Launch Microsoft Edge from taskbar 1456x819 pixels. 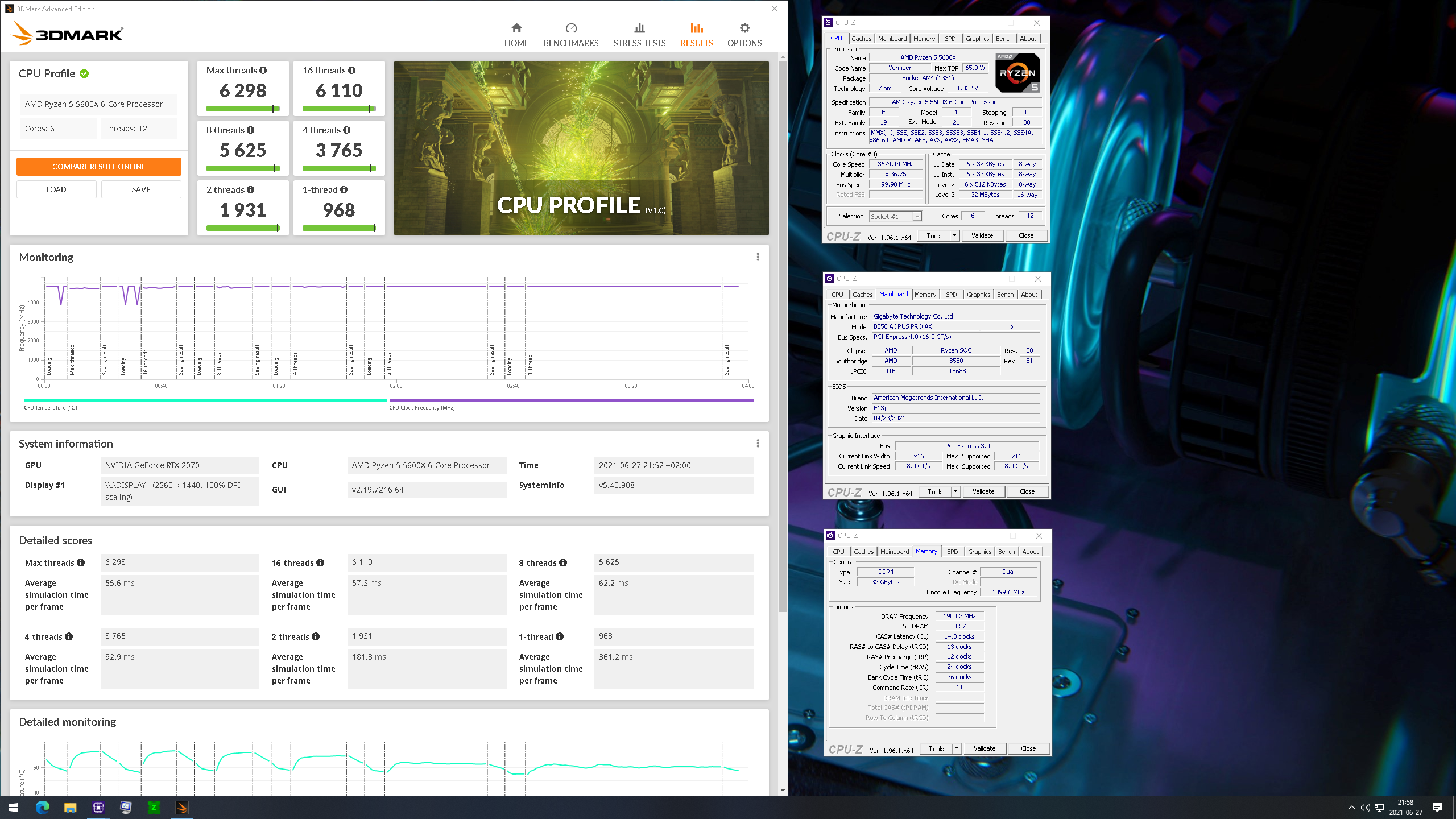43,808
